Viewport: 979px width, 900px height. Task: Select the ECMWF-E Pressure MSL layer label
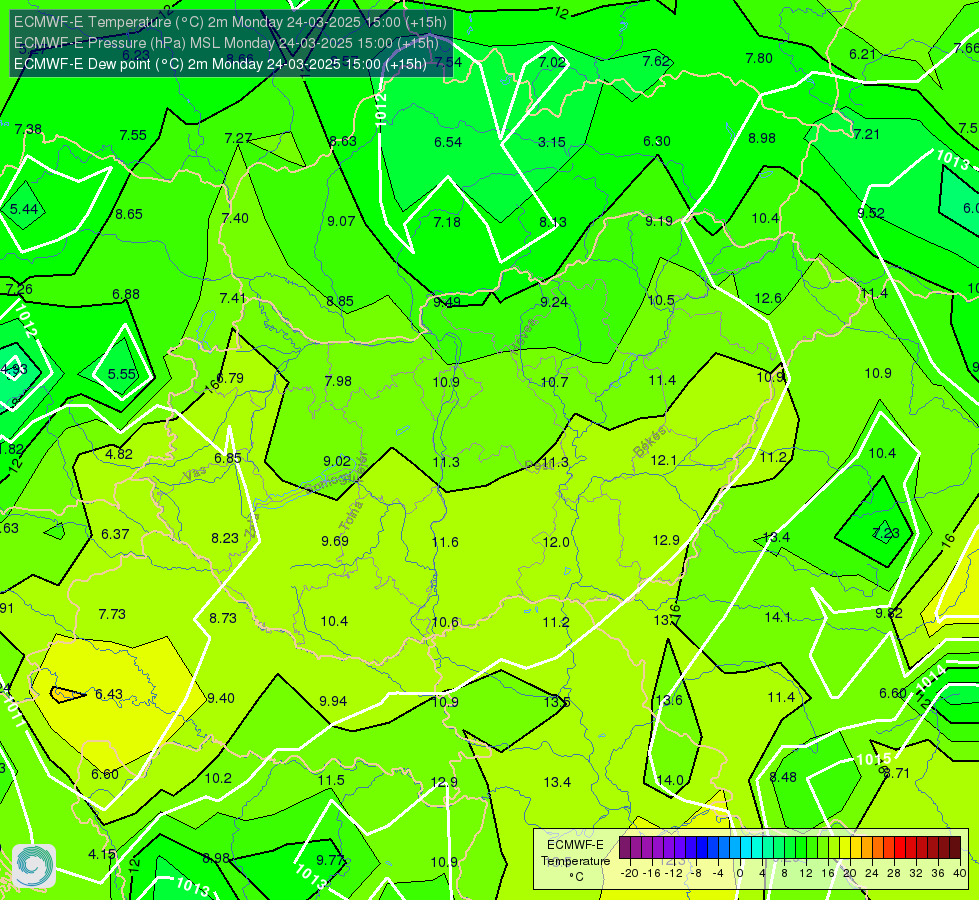click(226, 43)
